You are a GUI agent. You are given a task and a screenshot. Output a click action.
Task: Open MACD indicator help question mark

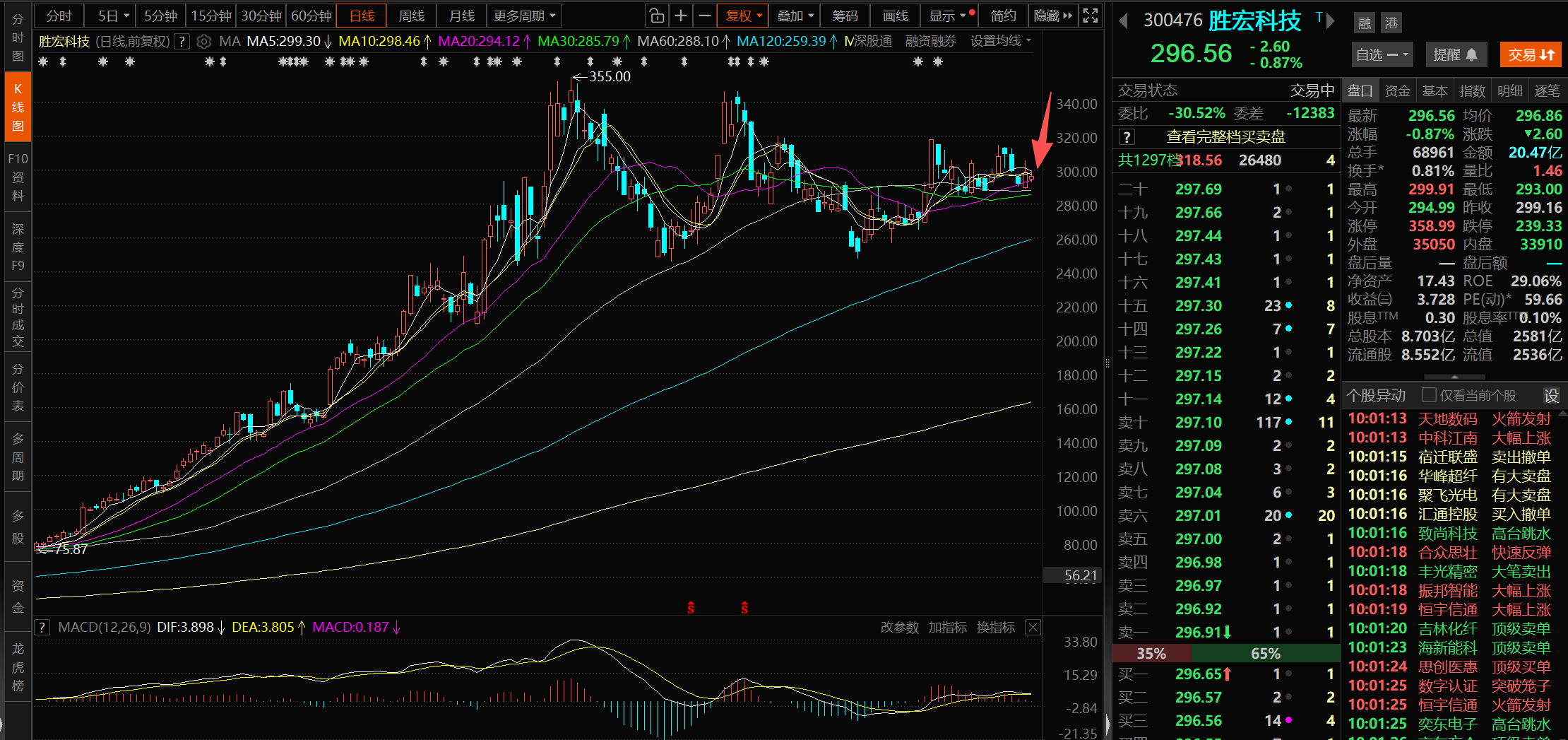(43, 627)
